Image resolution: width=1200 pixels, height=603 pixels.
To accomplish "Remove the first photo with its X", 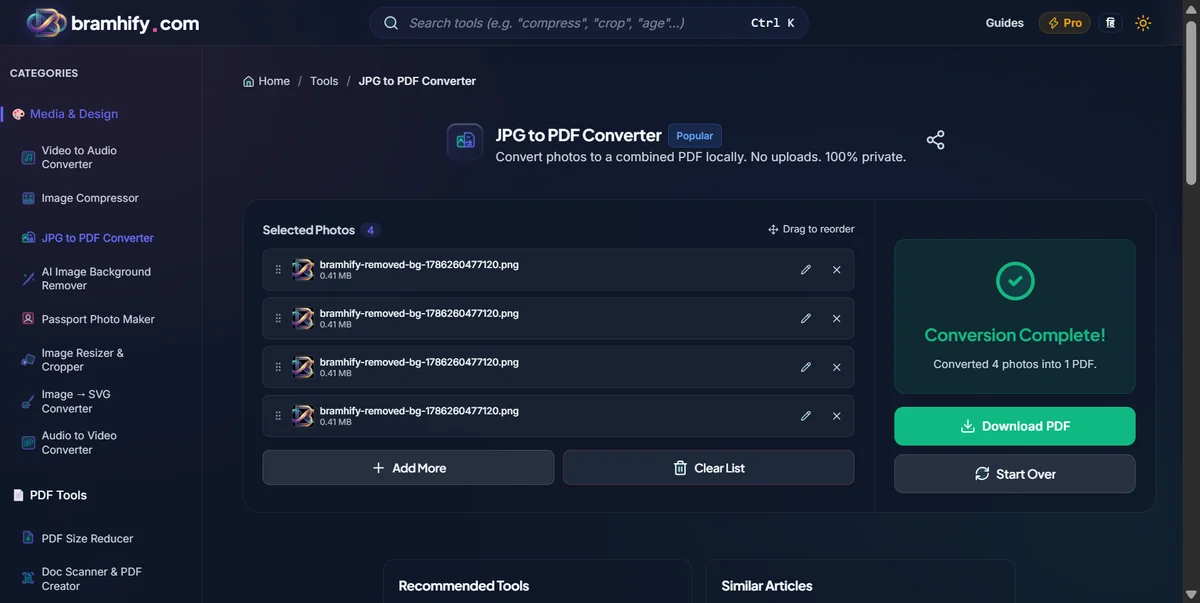I will (x=837, y=270).
